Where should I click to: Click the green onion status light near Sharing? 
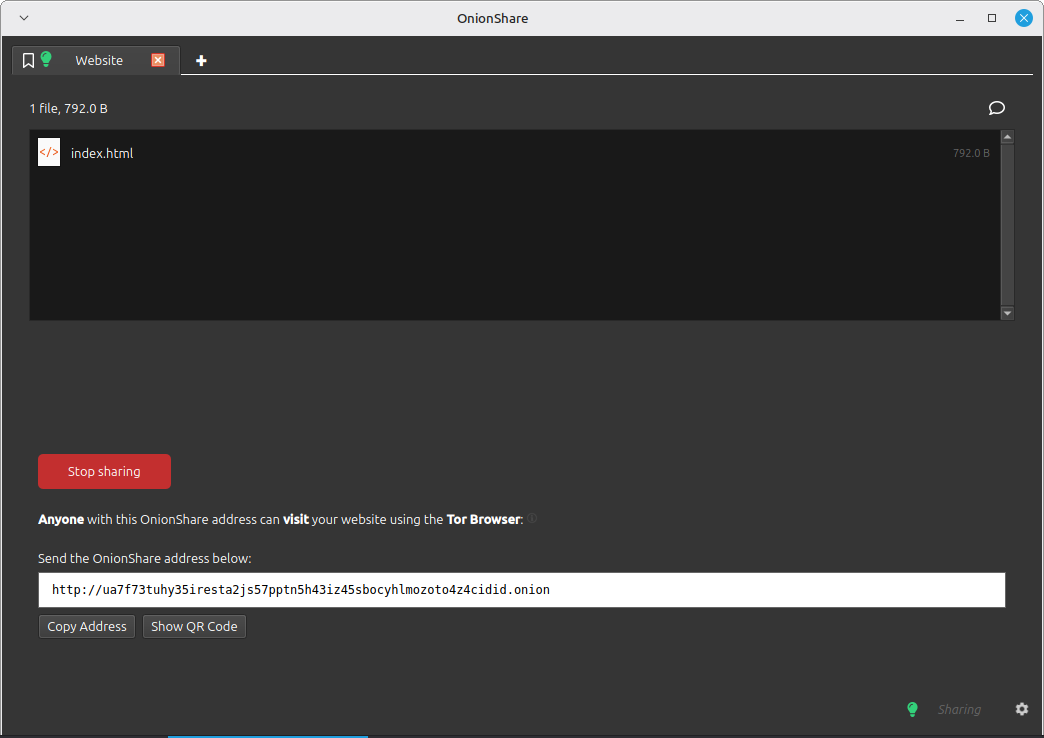tap(911, 709)
